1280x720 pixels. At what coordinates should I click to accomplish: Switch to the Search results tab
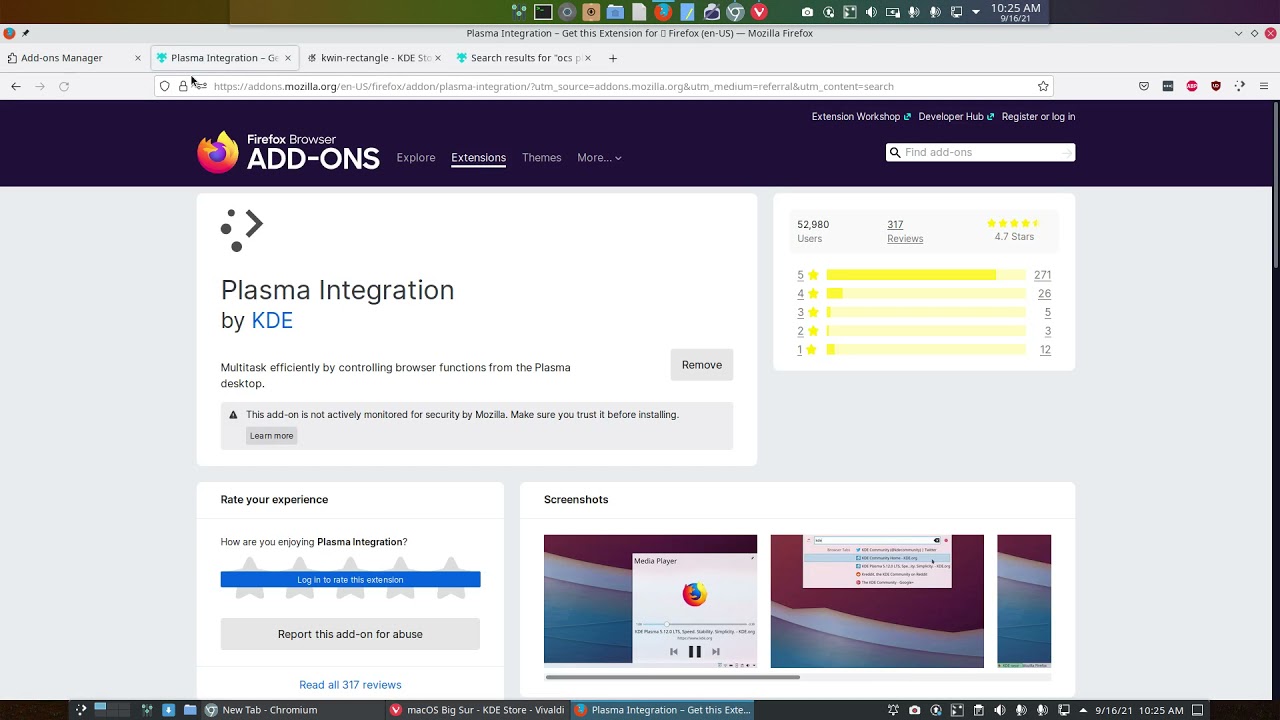(523, 58)
